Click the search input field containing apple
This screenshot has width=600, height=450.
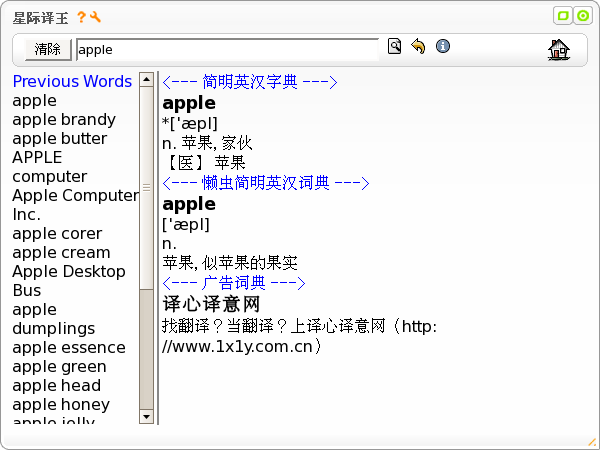point(227,50)
